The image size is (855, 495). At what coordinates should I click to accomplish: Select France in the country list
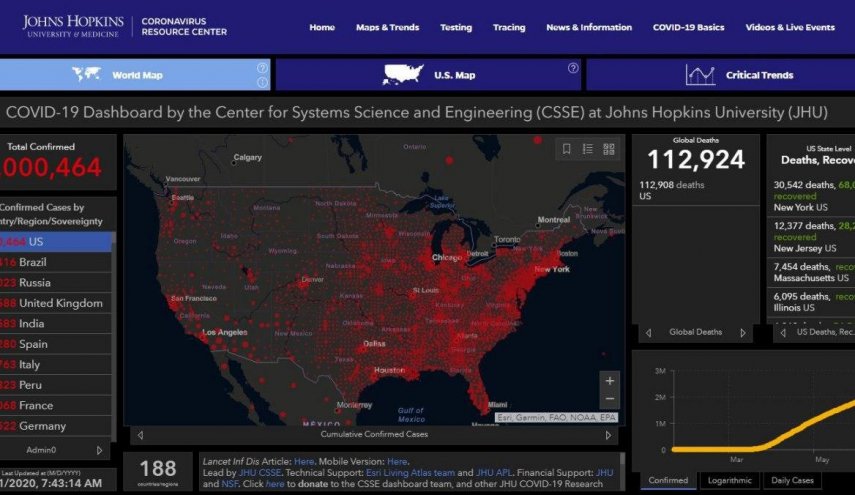click(x=56, y=405)
